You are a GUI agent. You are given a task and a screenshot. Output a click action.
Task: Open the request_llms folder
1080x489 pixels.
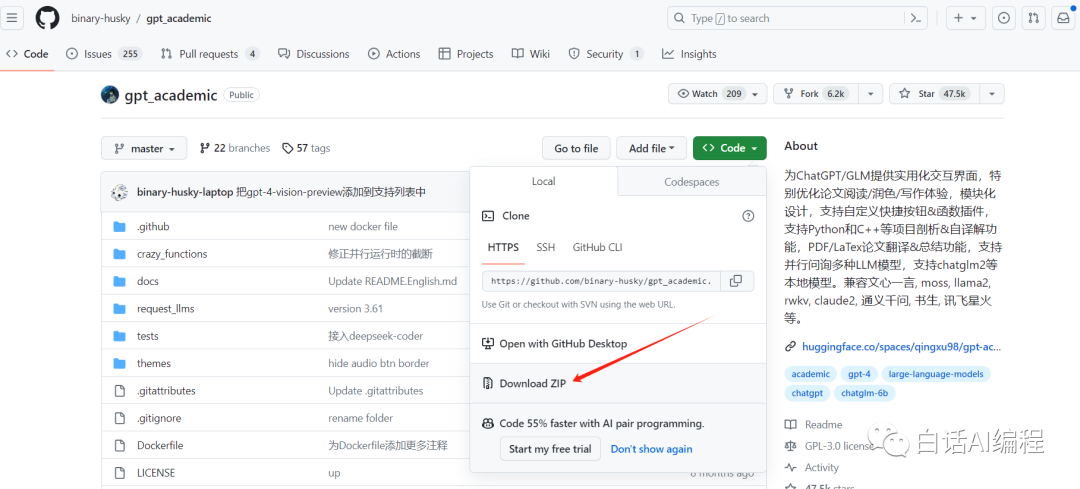pos(165,309)
